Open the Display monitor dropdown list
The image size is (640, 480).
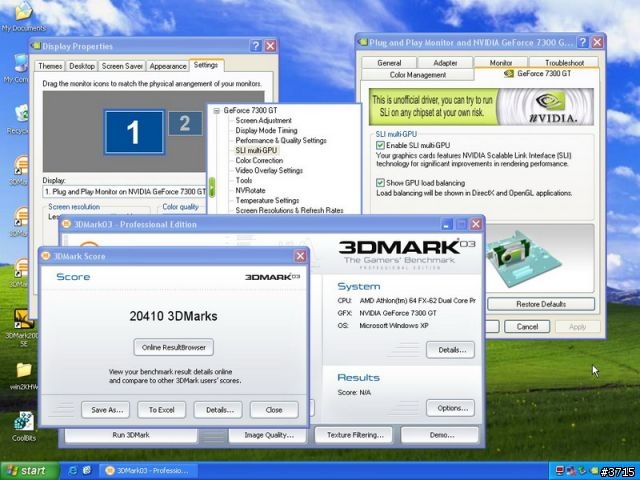124,191
